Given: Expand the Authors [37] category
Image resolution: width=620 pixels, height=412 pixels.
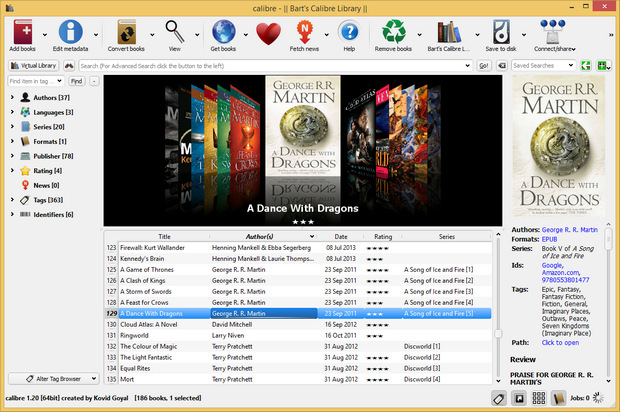Looking at the screenshot, I should tap(12, 97).
